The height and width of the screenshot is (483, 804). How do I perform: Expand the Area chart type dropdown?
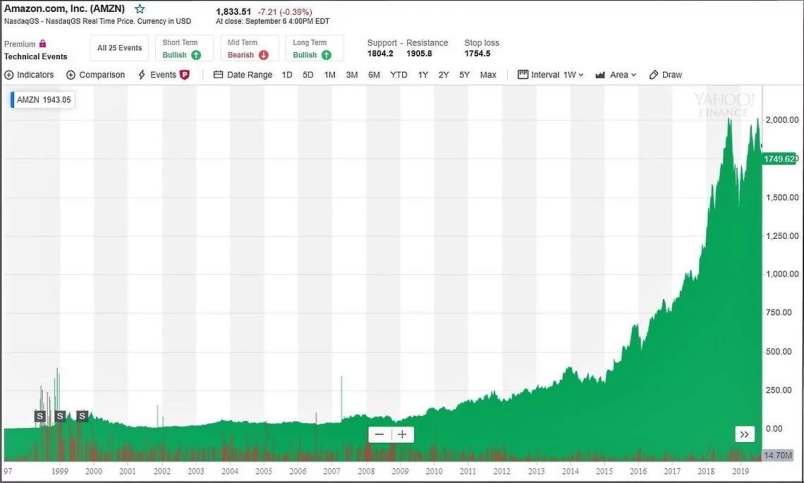coord(615,75)
